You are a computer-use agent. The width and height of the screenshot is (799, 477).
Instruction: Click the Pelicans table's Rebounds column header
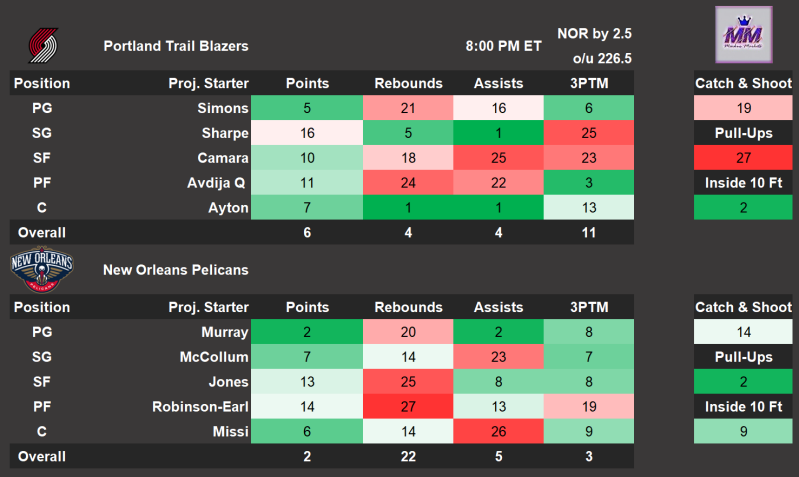click(x=408, y=307)
